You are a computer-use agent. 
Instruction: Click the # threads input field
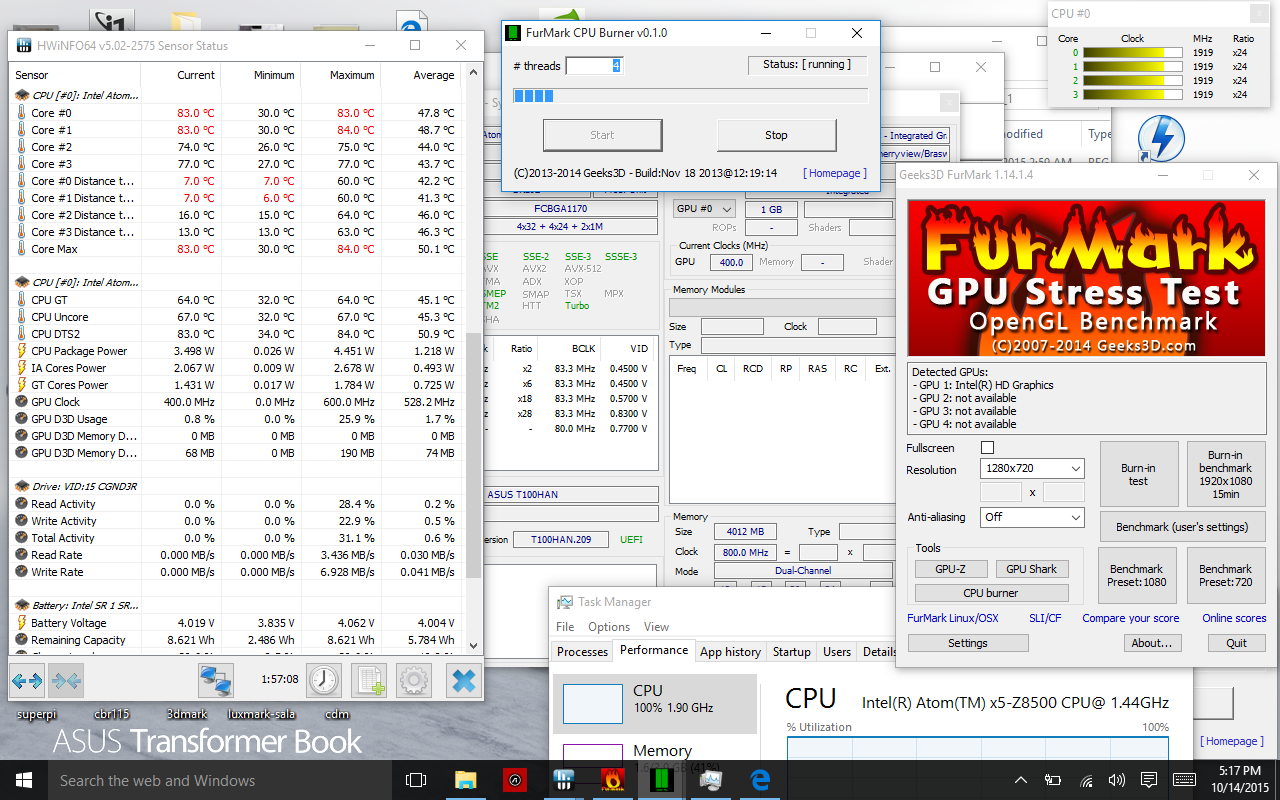tap(594, 65)
